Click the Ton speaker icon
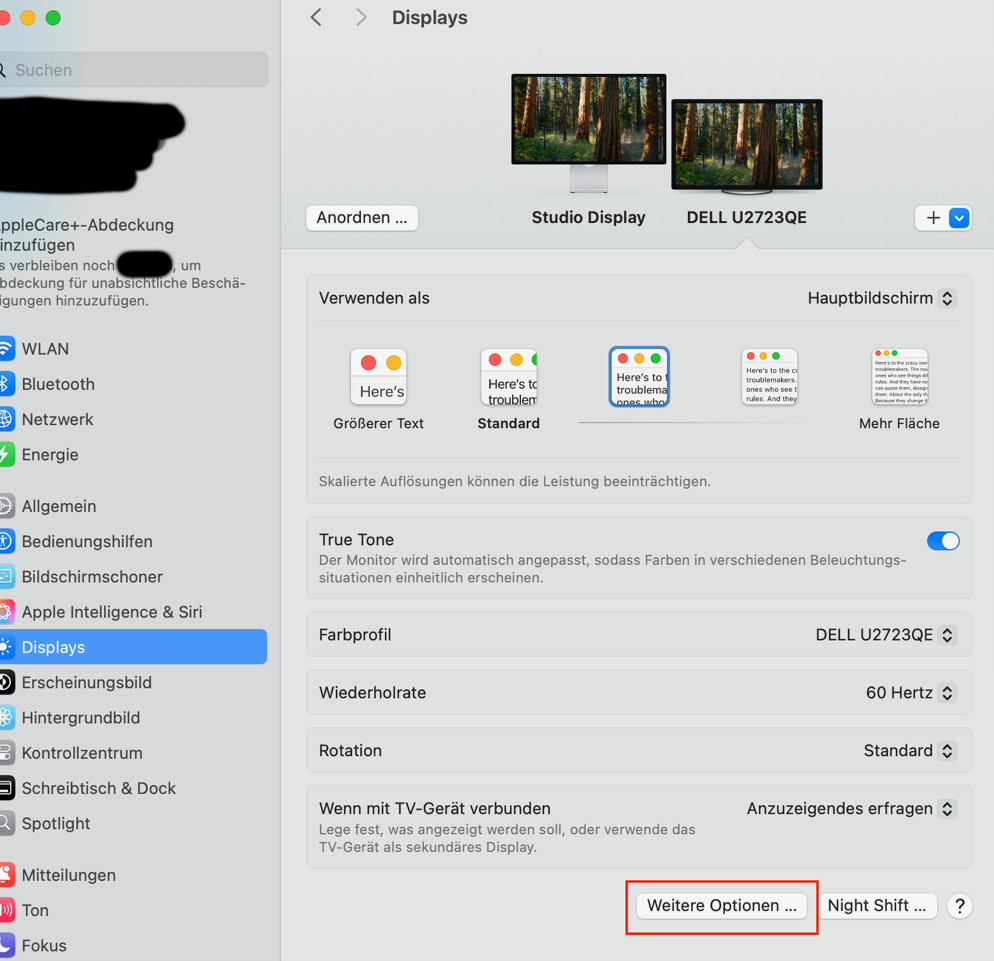994x961 pixels. coord(6,910)
